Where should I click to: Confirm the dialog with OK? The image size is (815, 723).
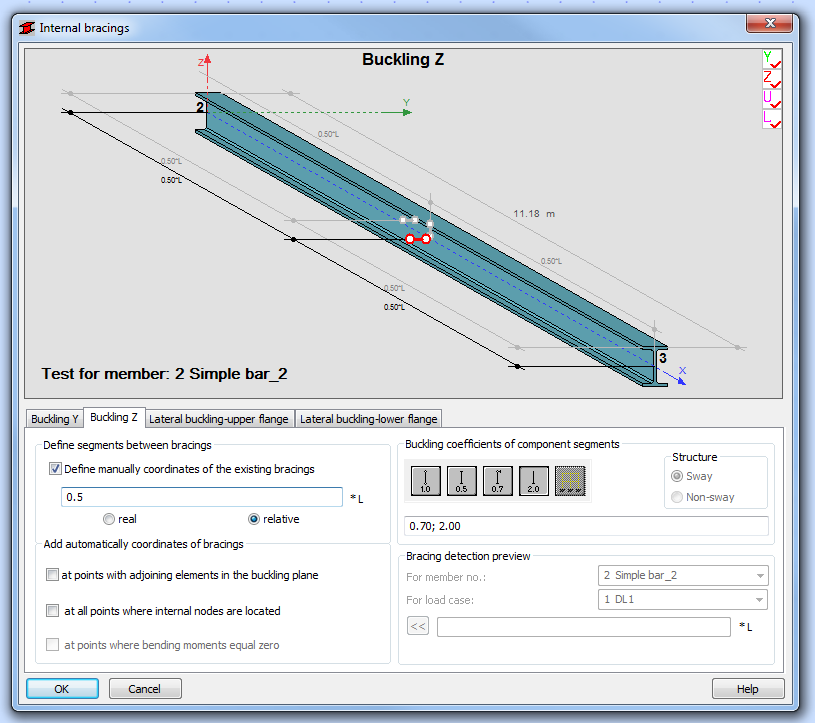click(62, 688)
